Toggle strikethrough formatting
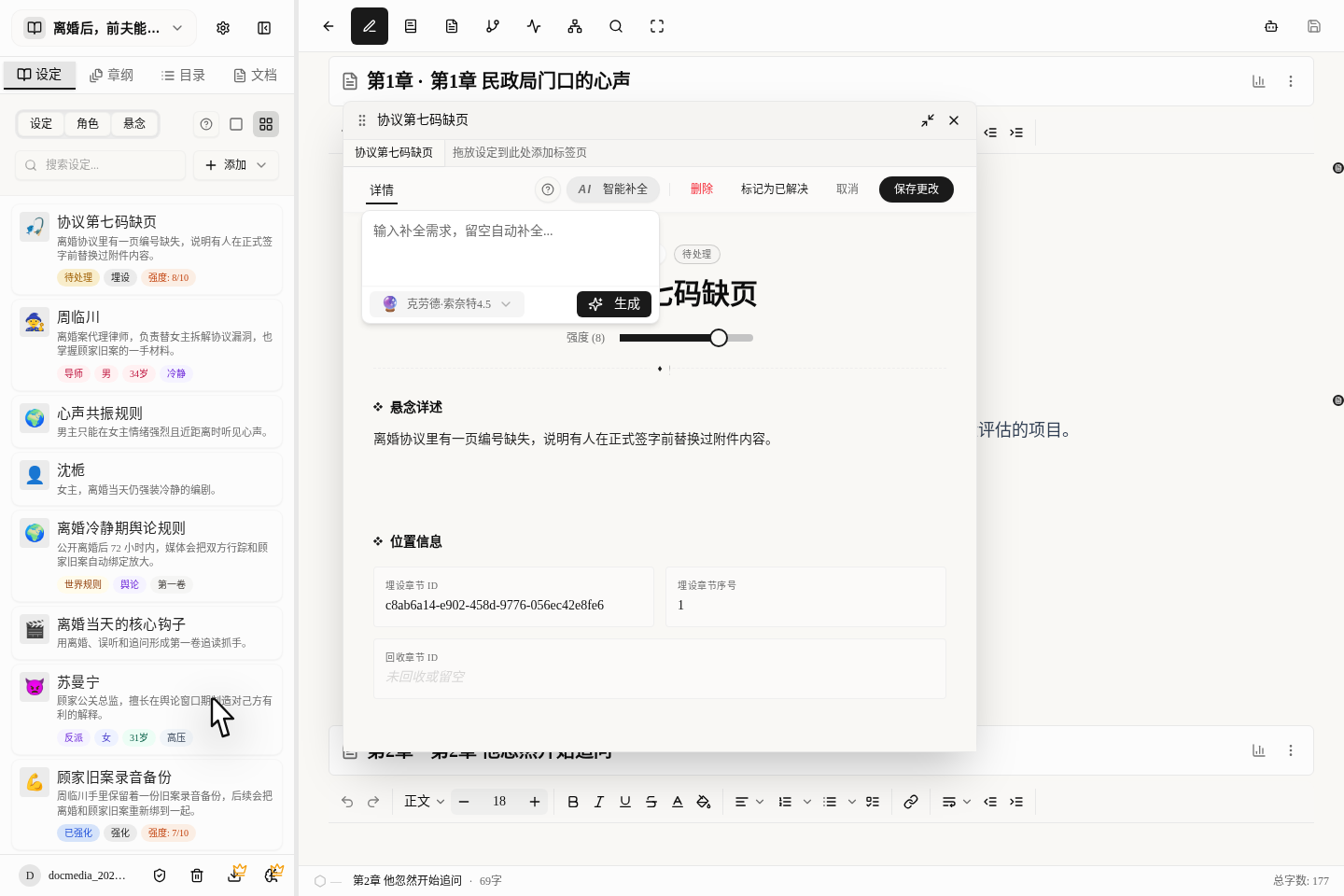The image size is (1344, 896). 651,801
